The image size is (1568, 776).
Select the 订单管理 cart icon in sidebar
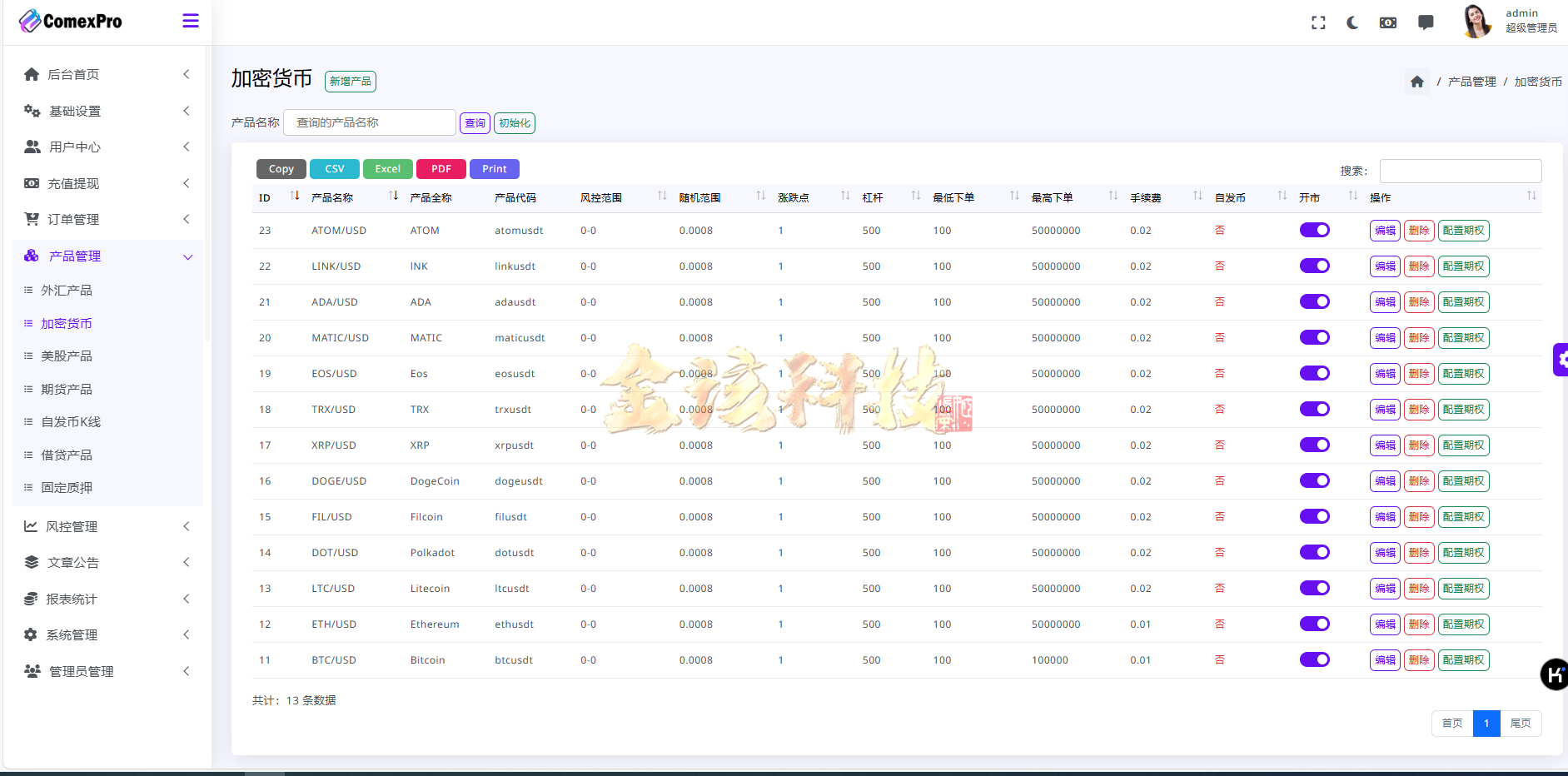(32, 219)
